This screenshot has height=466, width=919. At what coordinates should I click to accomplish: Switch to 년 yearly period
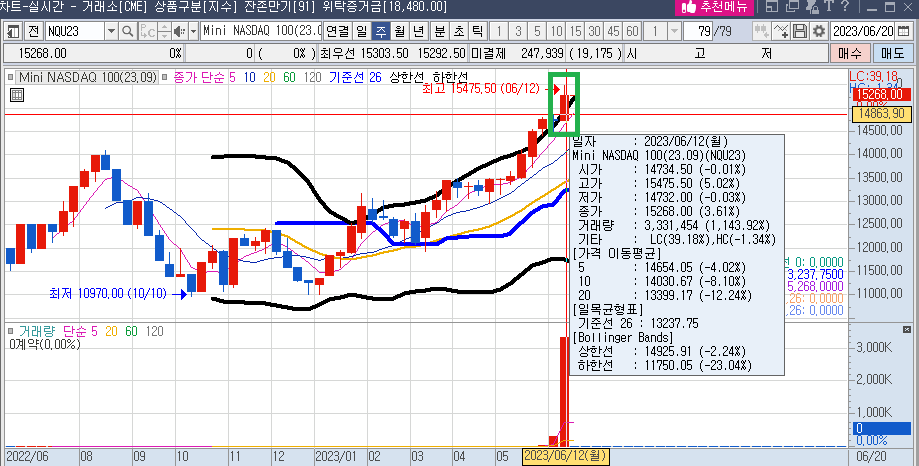click(418, 31)
